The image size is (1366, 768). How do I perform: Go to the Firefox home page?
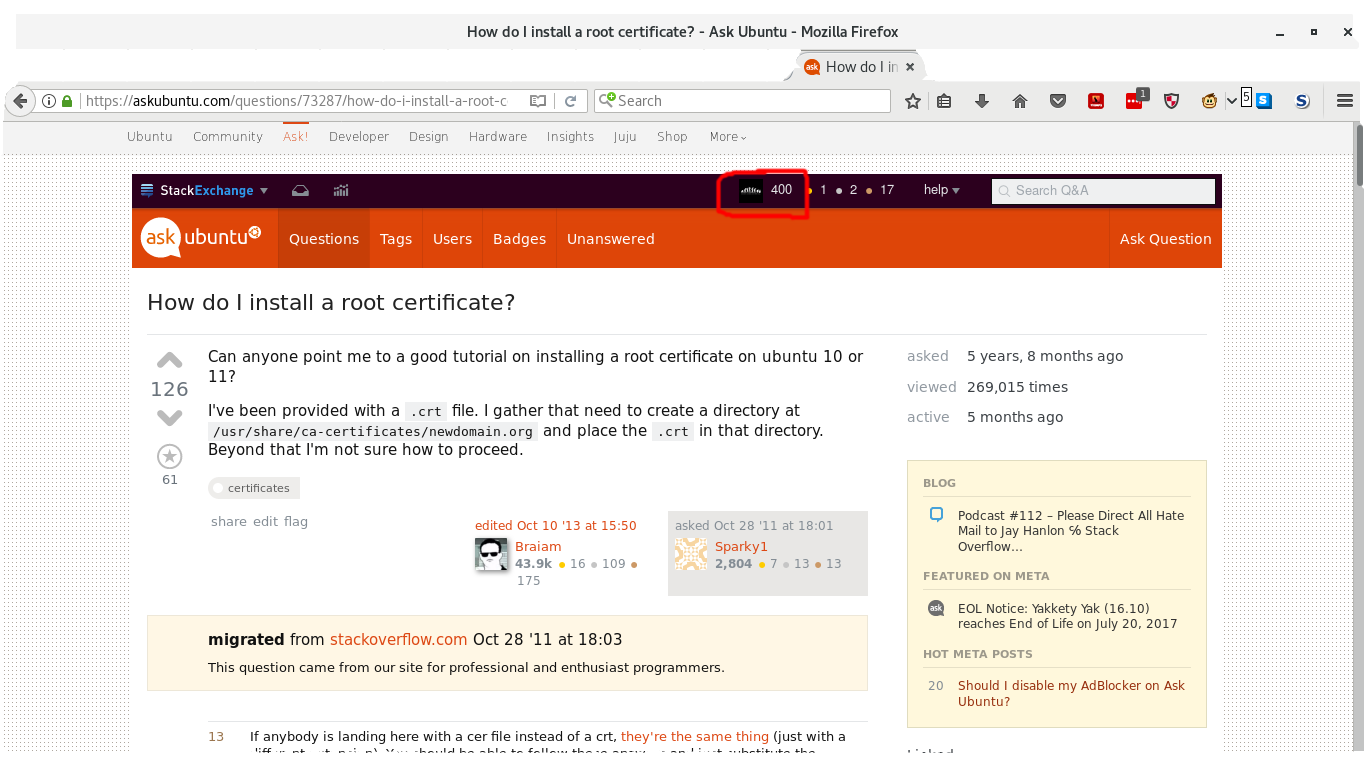[x=1020, y=101]
